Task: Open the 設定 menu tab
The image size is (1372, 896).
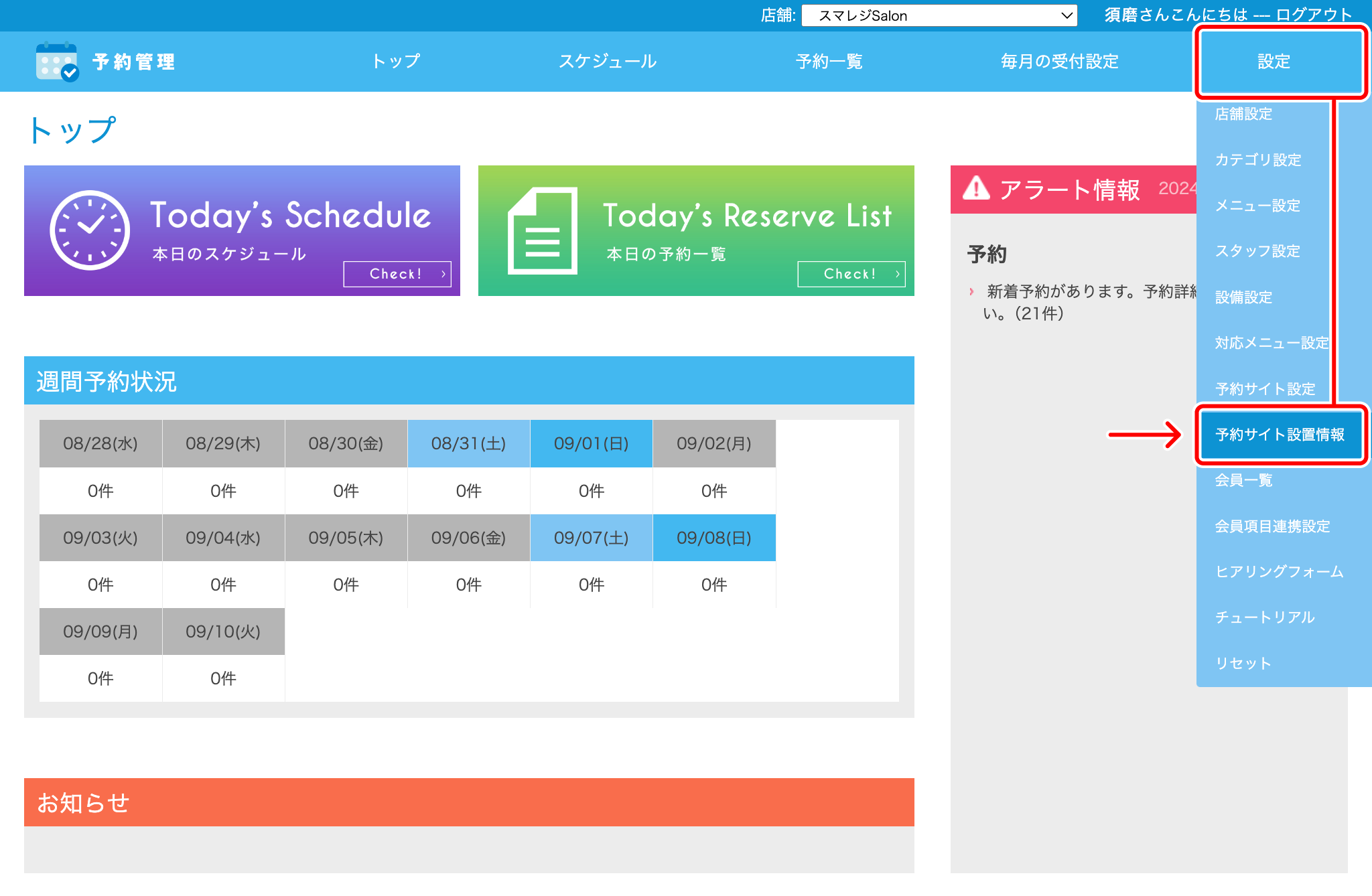Action: pos(1274,62)
